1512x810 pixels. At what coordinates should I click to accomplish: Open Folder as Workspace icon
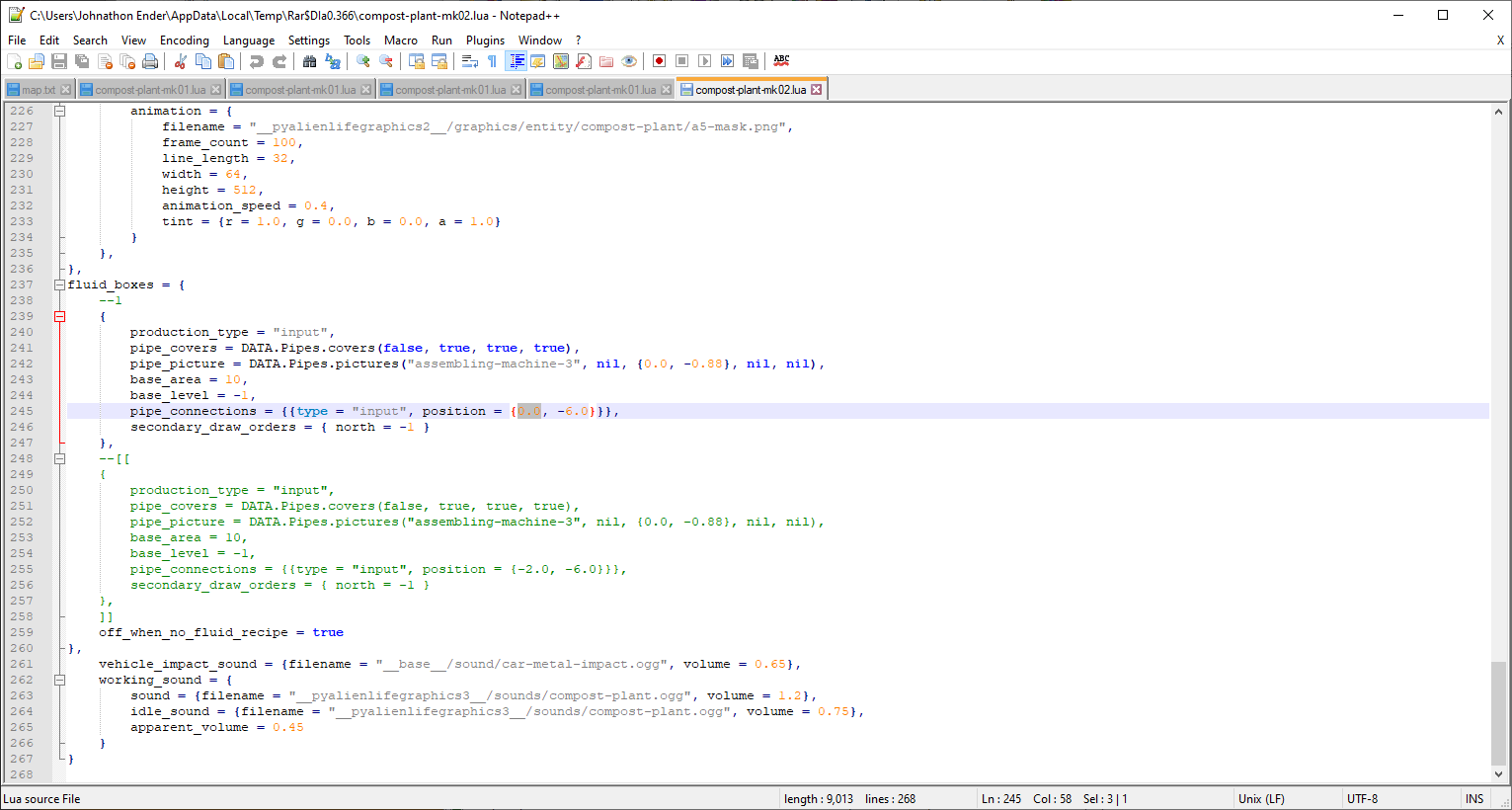606,61
